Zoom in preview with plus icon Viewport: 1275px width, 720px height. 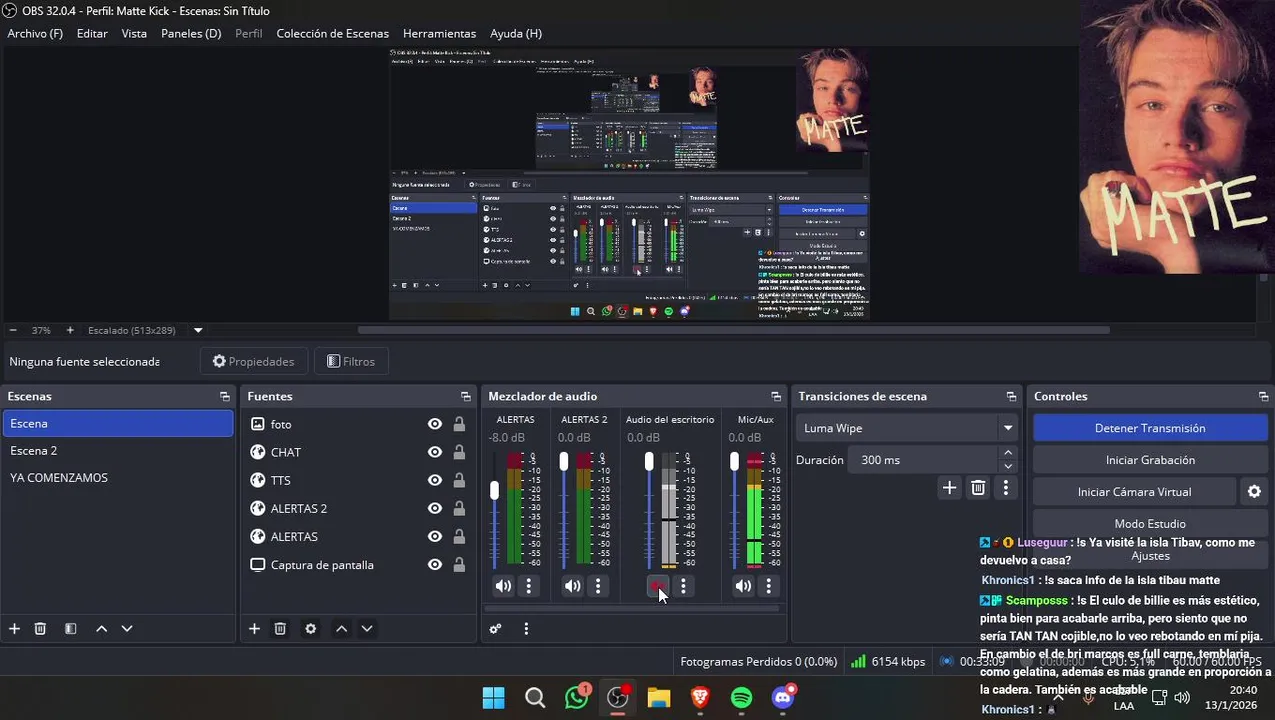pos(70,330)
